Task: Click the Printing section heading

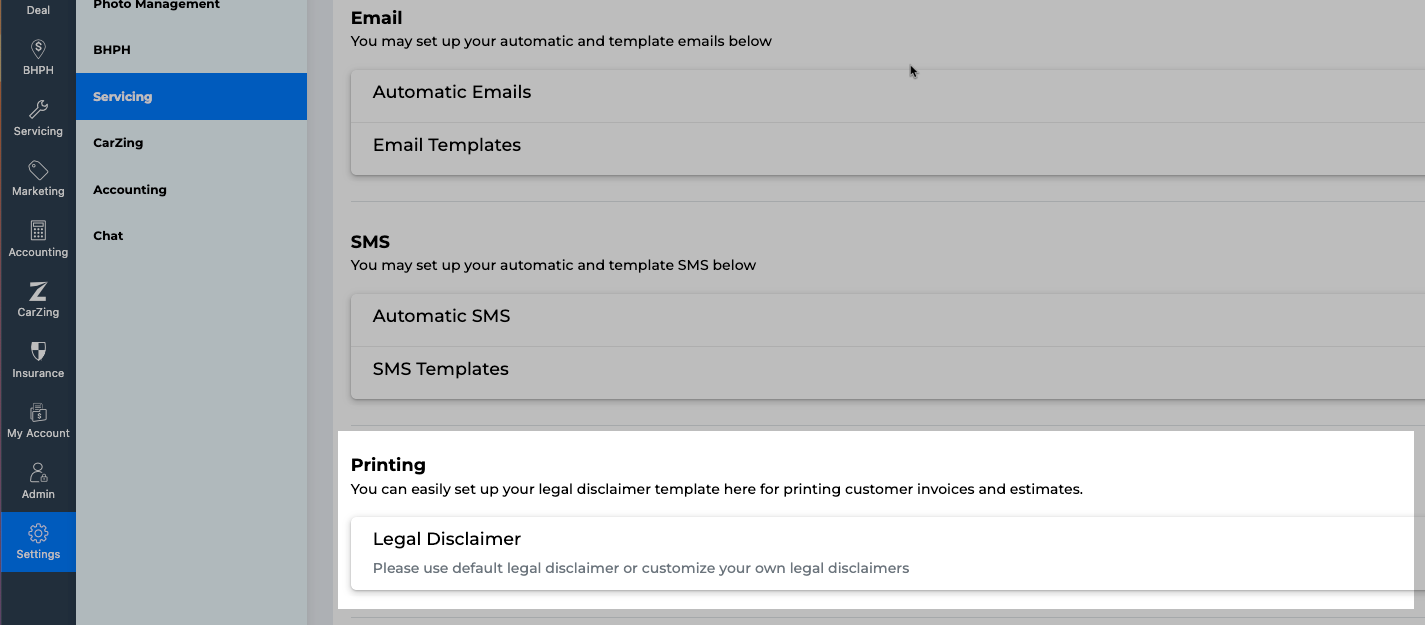Action: [x=388, y=465]
